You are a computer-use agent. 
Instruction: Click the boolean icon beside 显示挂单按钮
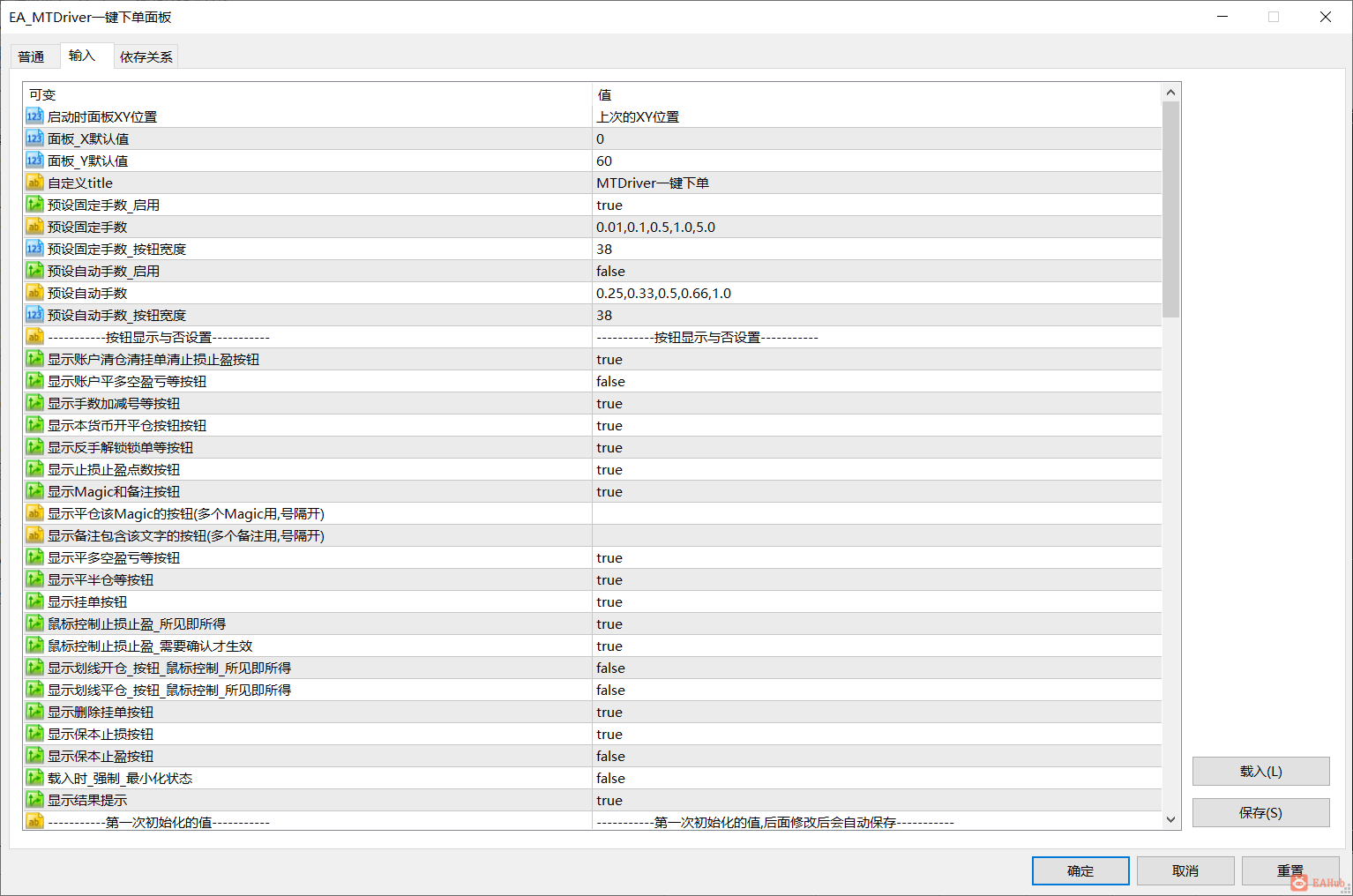click(34, 601)
